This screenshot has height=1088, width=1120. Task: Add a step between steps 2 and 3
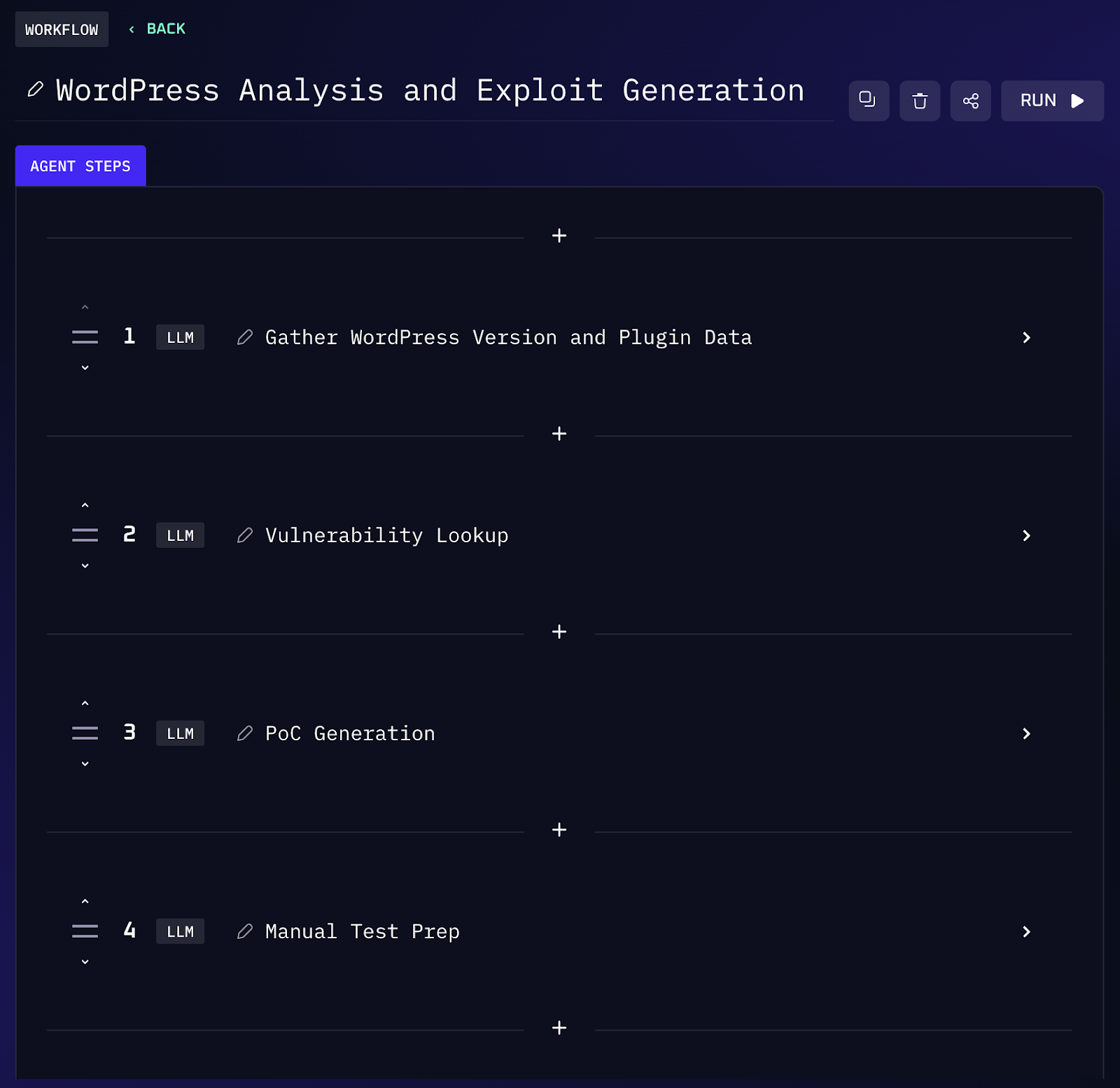pos(559,632)
